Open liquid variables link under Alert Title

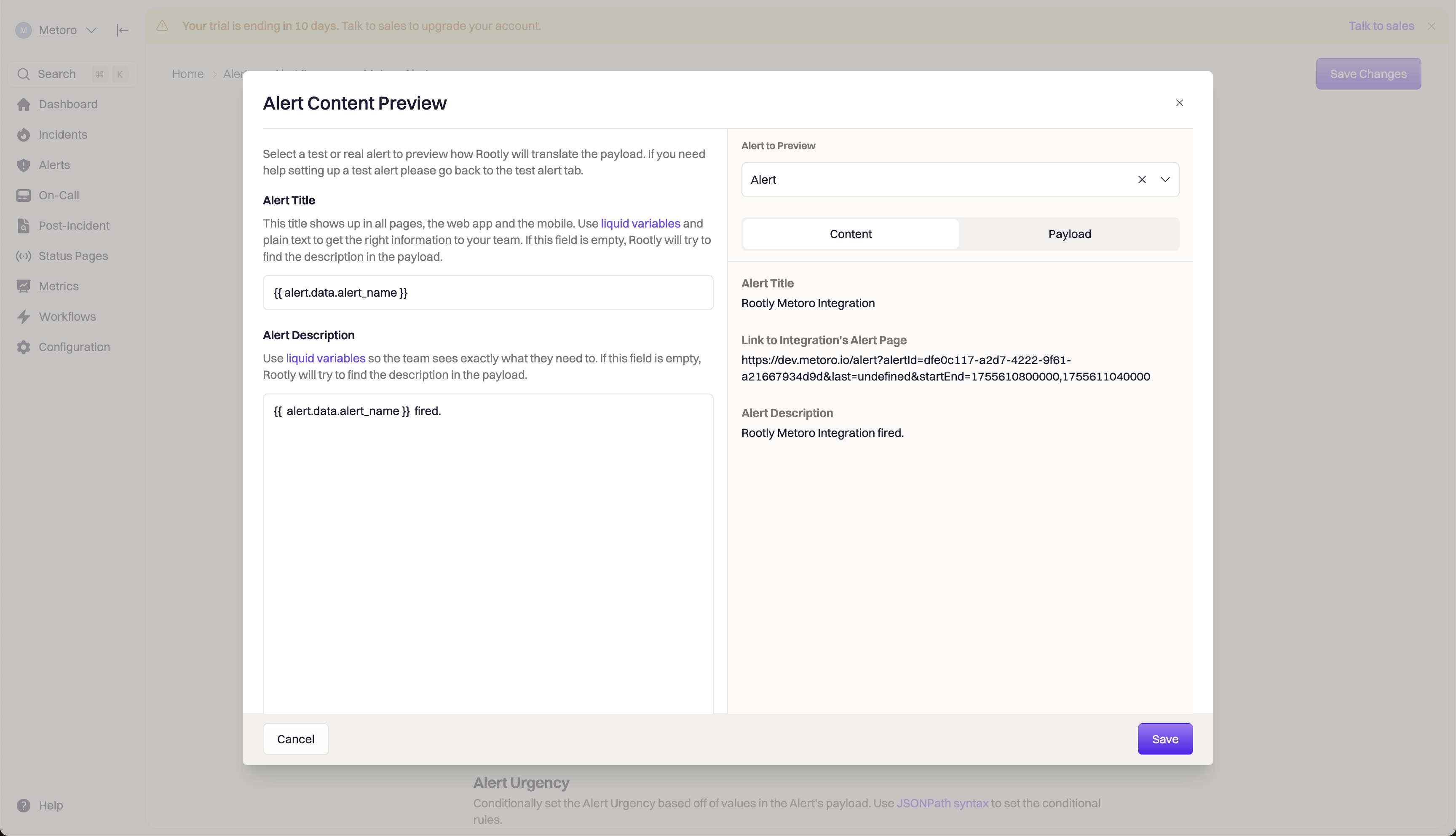click(x=640, y=223)
